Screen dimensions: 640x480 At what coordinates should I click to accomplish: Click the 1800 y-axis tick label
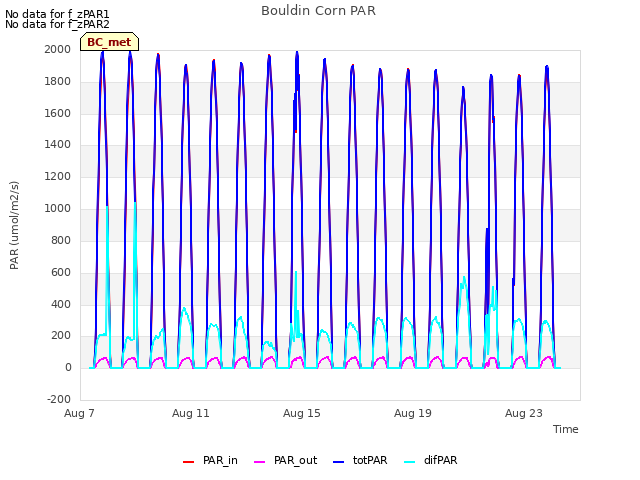[58, 81]
